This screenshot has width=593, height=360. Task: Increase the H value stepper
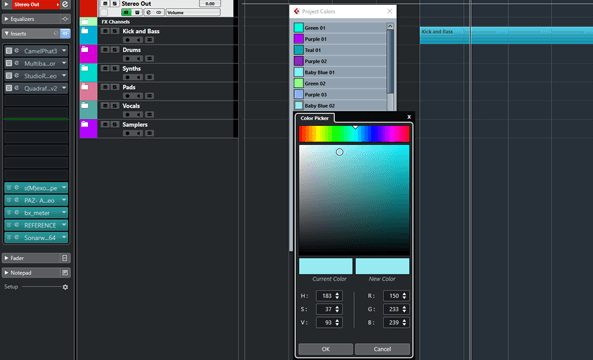(x=337, y=294)
